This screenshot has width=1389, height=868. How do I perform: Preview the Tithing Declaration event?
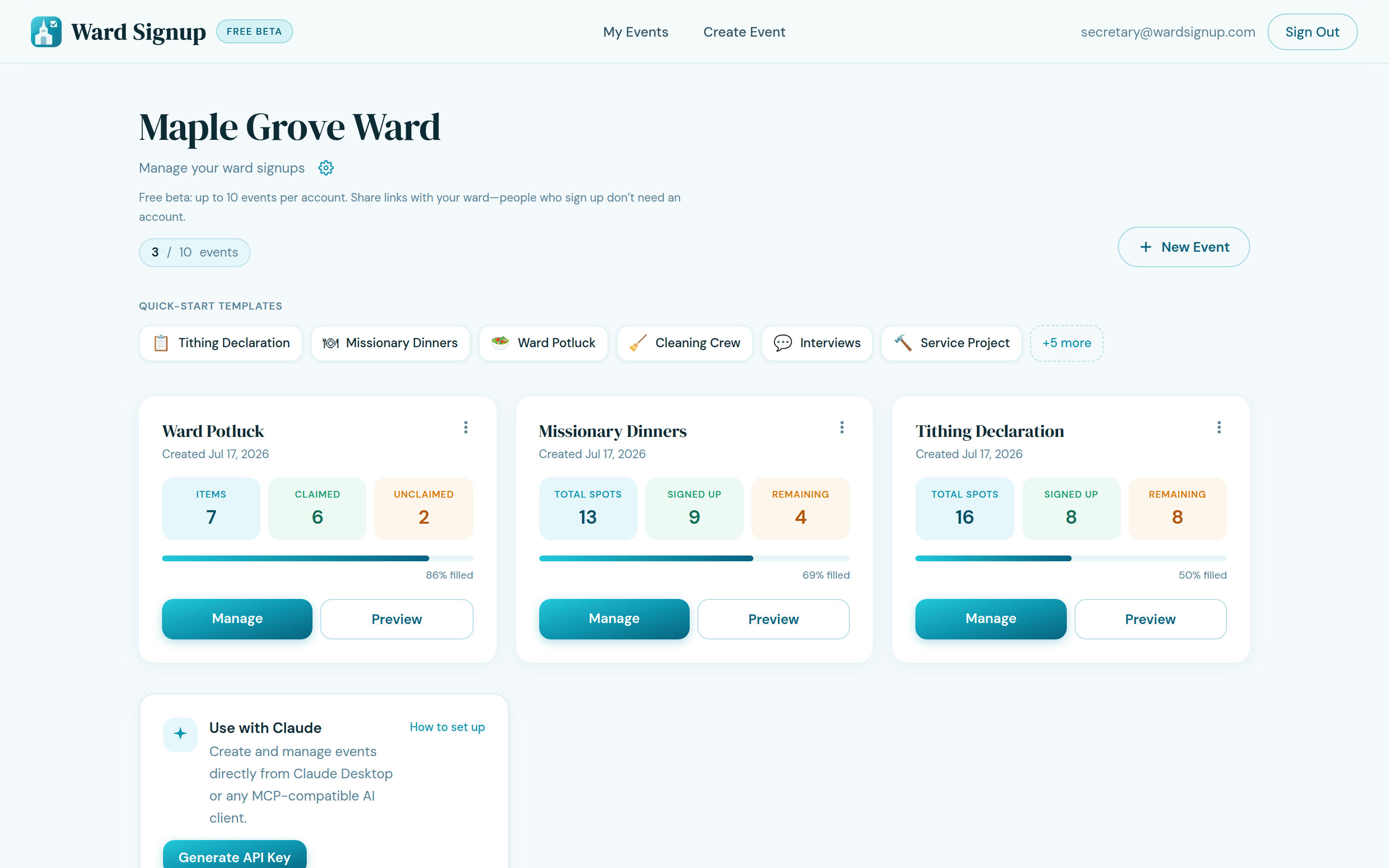(1150, 619)
